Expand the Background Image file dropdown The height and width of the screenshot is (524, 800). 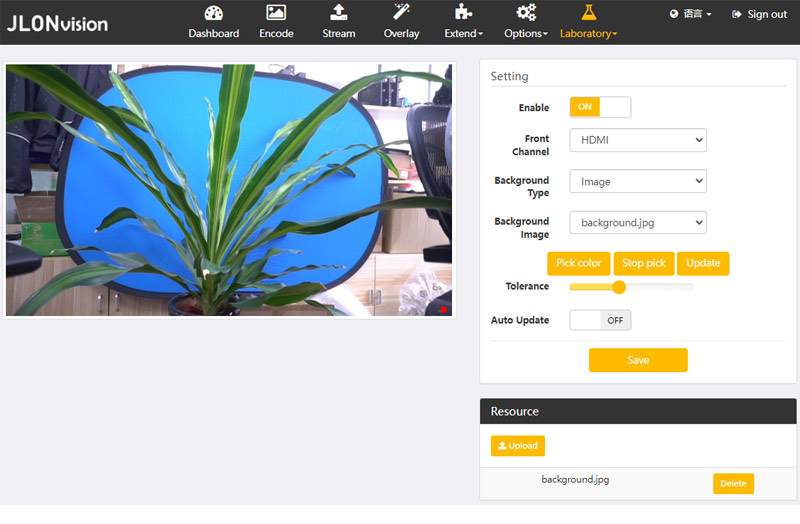pyautogui.click(x=637, y=222)
